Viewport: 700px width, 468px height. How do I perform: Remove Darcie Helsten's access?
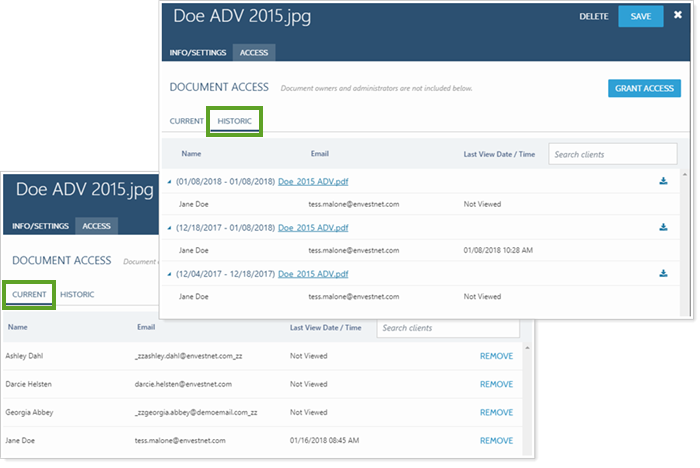(x=496, y=384)
